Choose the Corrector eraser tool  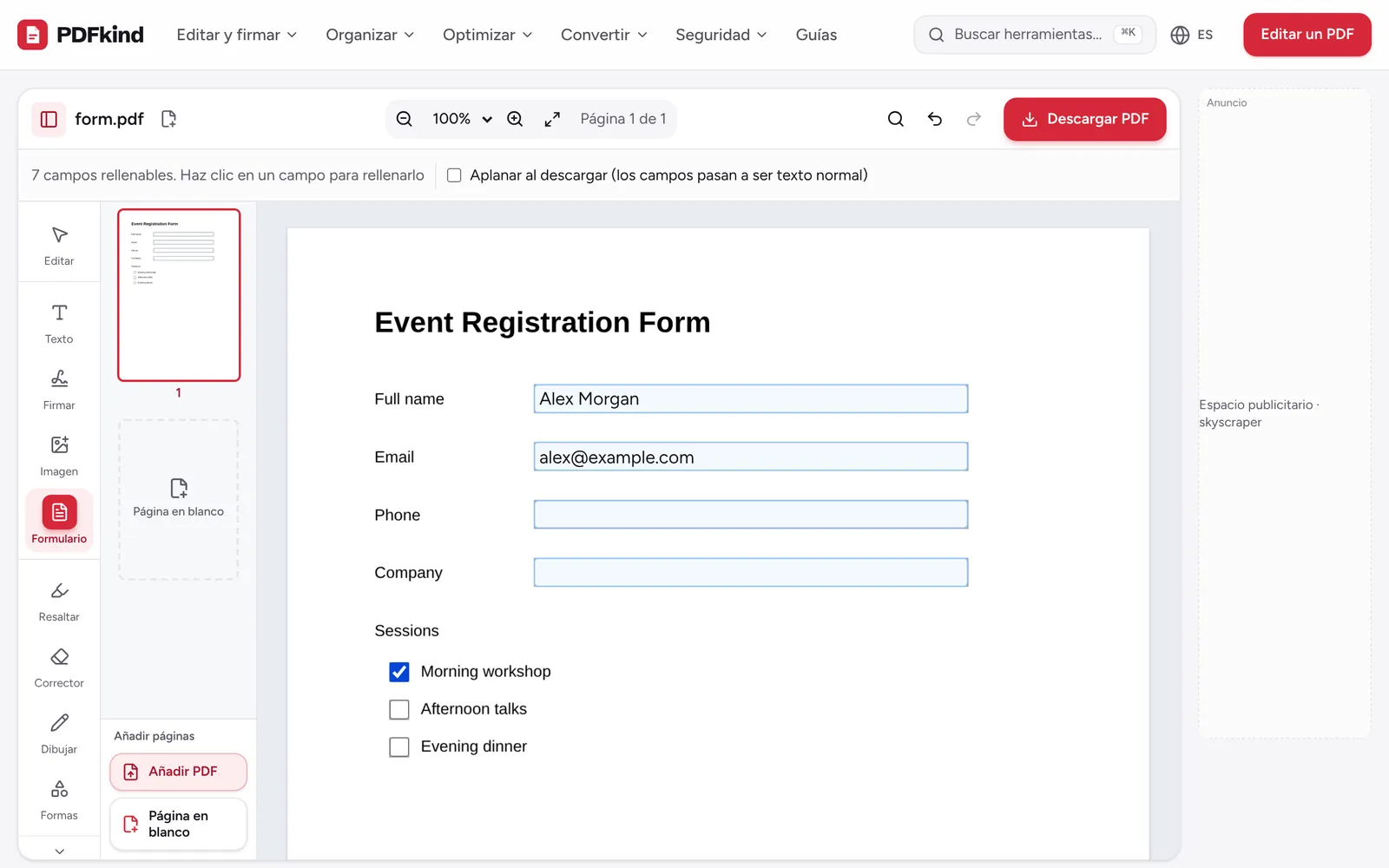(x=59, y=667)
